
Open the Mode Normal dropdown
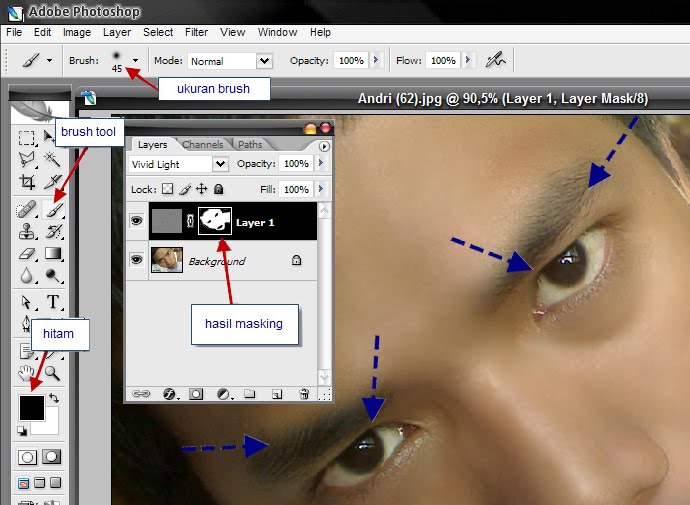point(264,61)
